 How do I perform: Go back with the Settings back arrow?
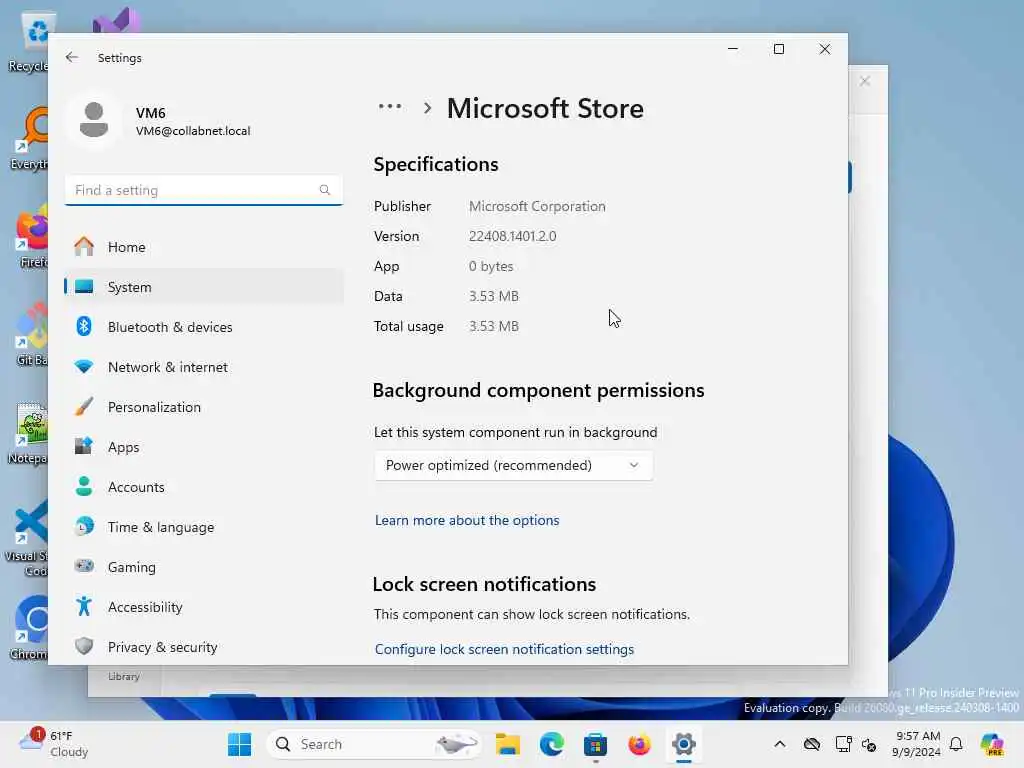[x=72, y=57]
